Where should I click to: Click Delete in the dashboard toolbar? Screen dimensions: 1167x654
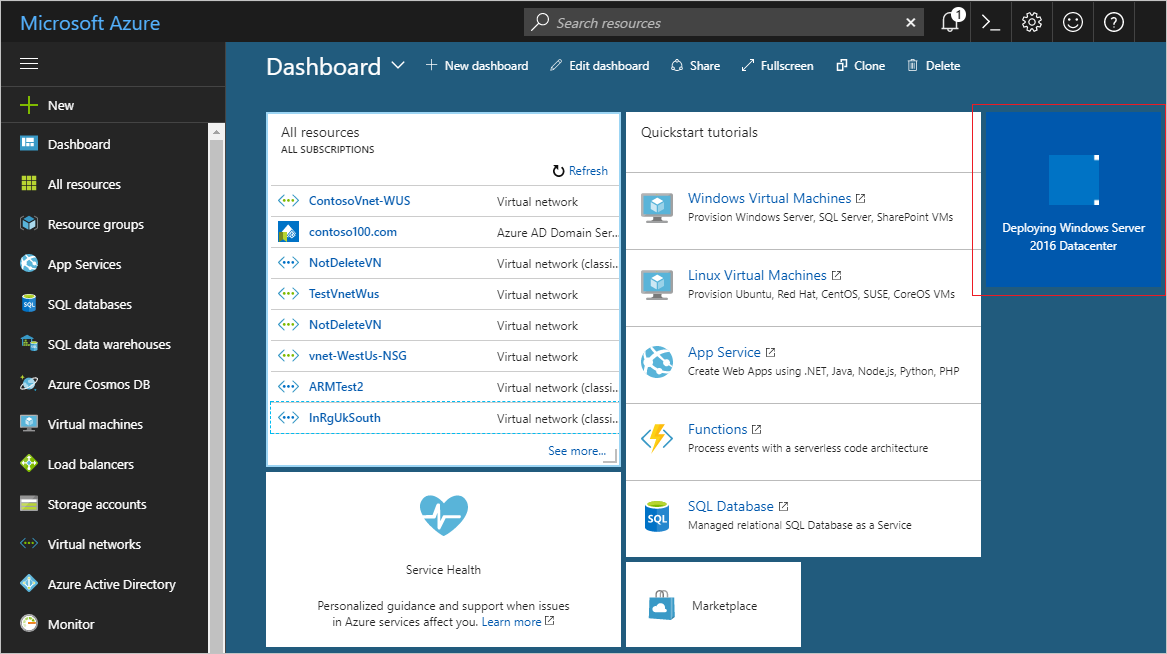tap(933, 65)
